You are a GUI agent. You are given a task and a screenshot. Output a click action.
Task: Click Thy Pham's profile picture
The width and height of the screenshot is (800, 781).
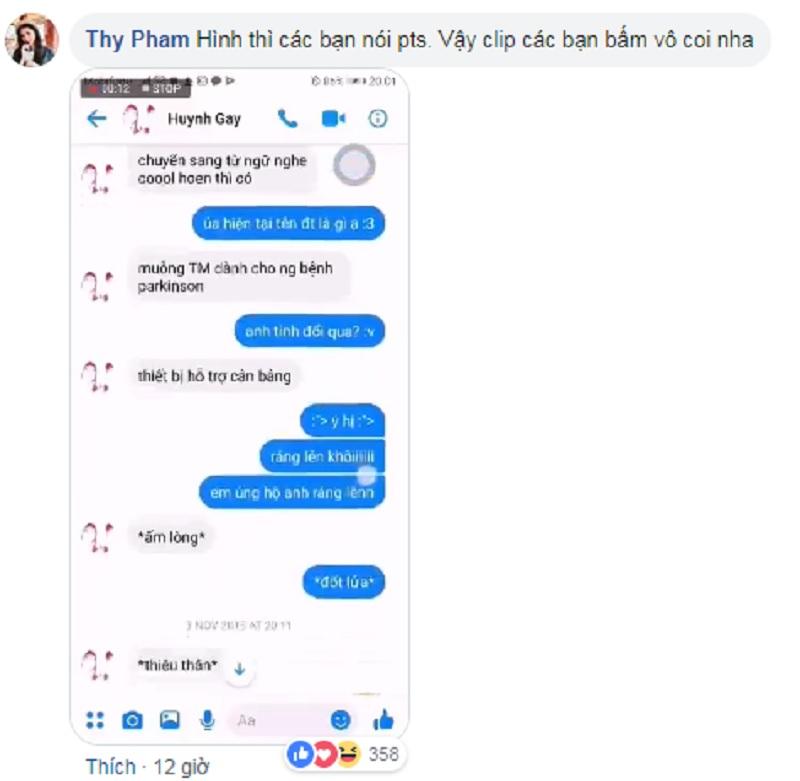[x=32, y=39]
